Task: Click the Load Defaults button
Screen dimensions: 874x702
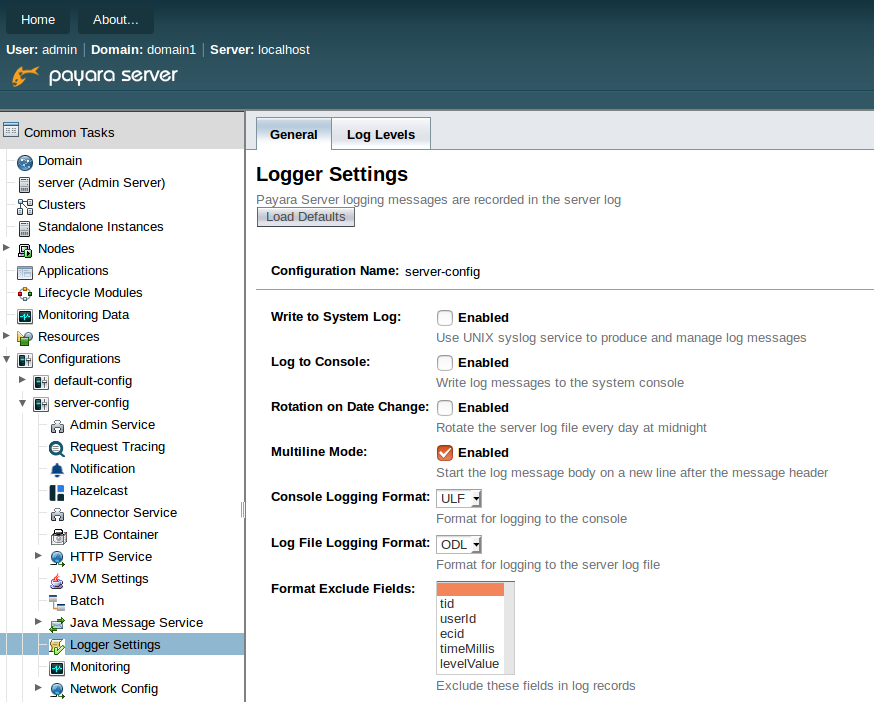Action: tap(305, 217)
